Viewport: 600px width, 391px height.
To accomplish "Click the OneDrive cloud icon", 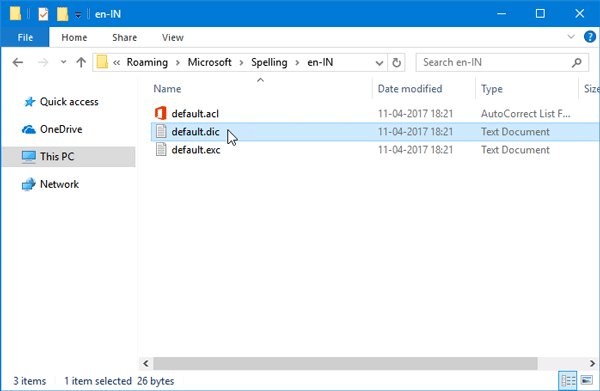I will [29, 130].
